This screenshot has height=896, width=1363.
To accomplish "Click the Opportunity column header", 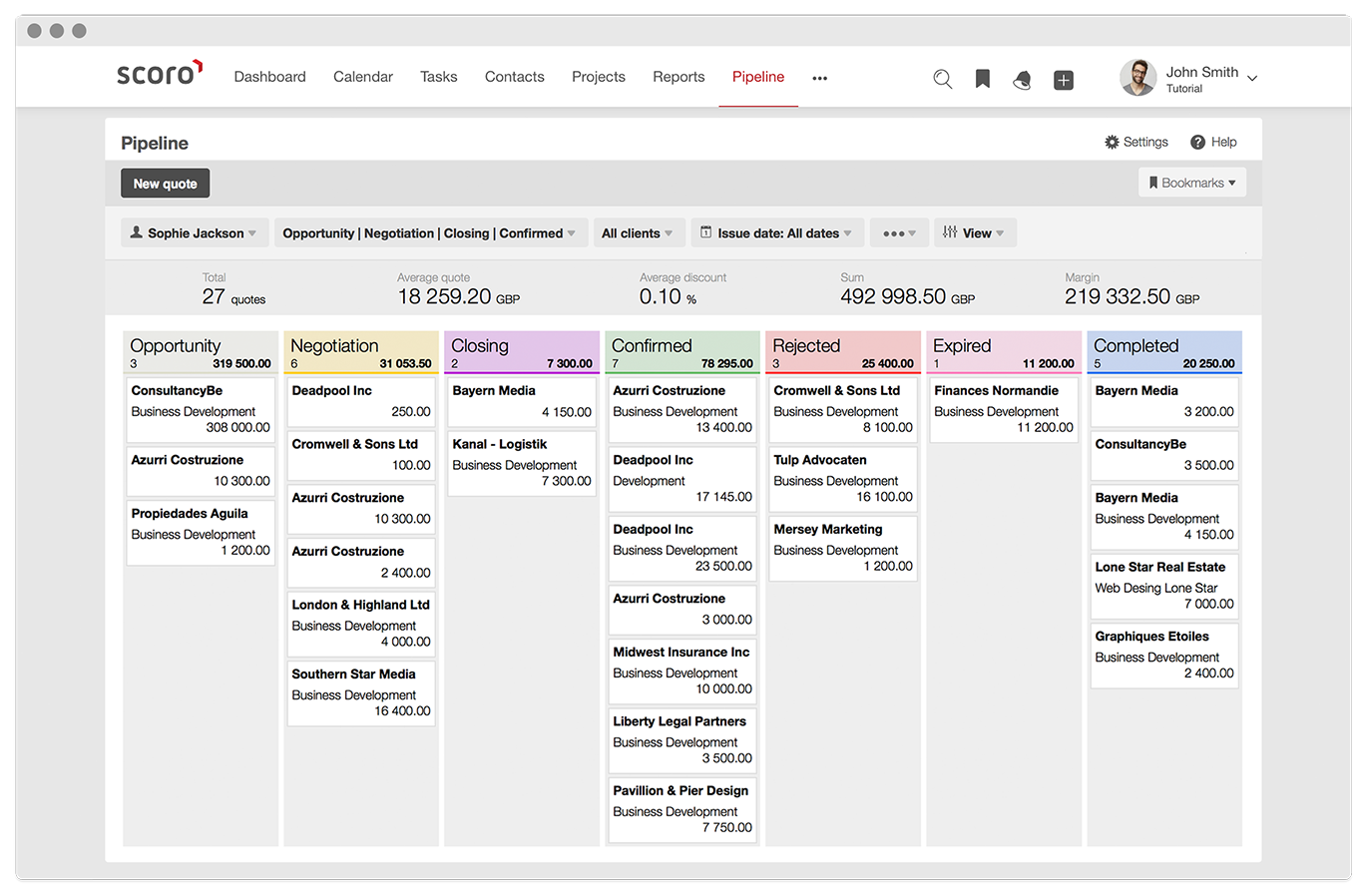I will (x=201, y=352).
